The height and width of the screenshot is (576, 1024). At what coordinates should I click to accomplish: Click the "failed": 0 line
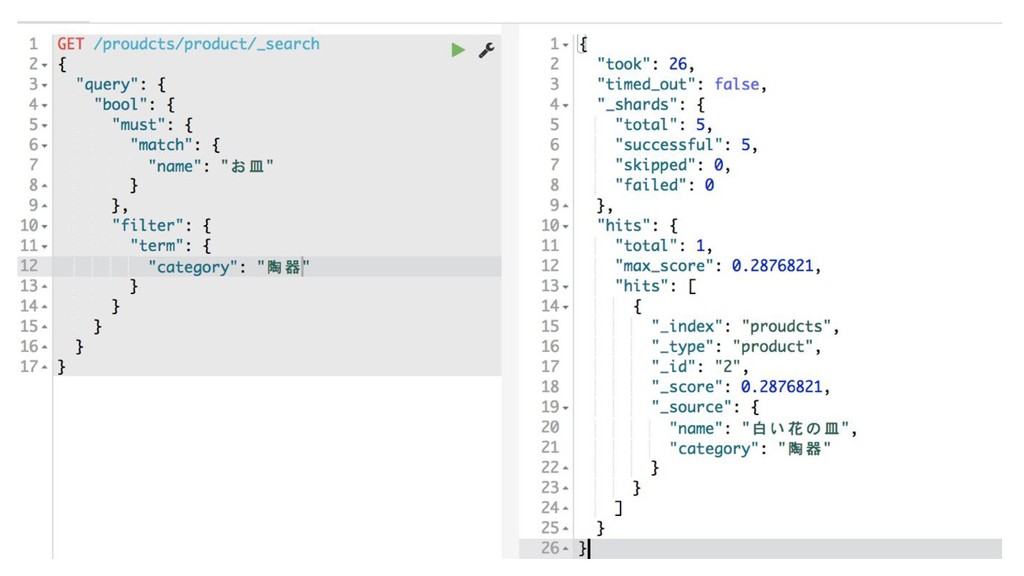pos(664,185)
